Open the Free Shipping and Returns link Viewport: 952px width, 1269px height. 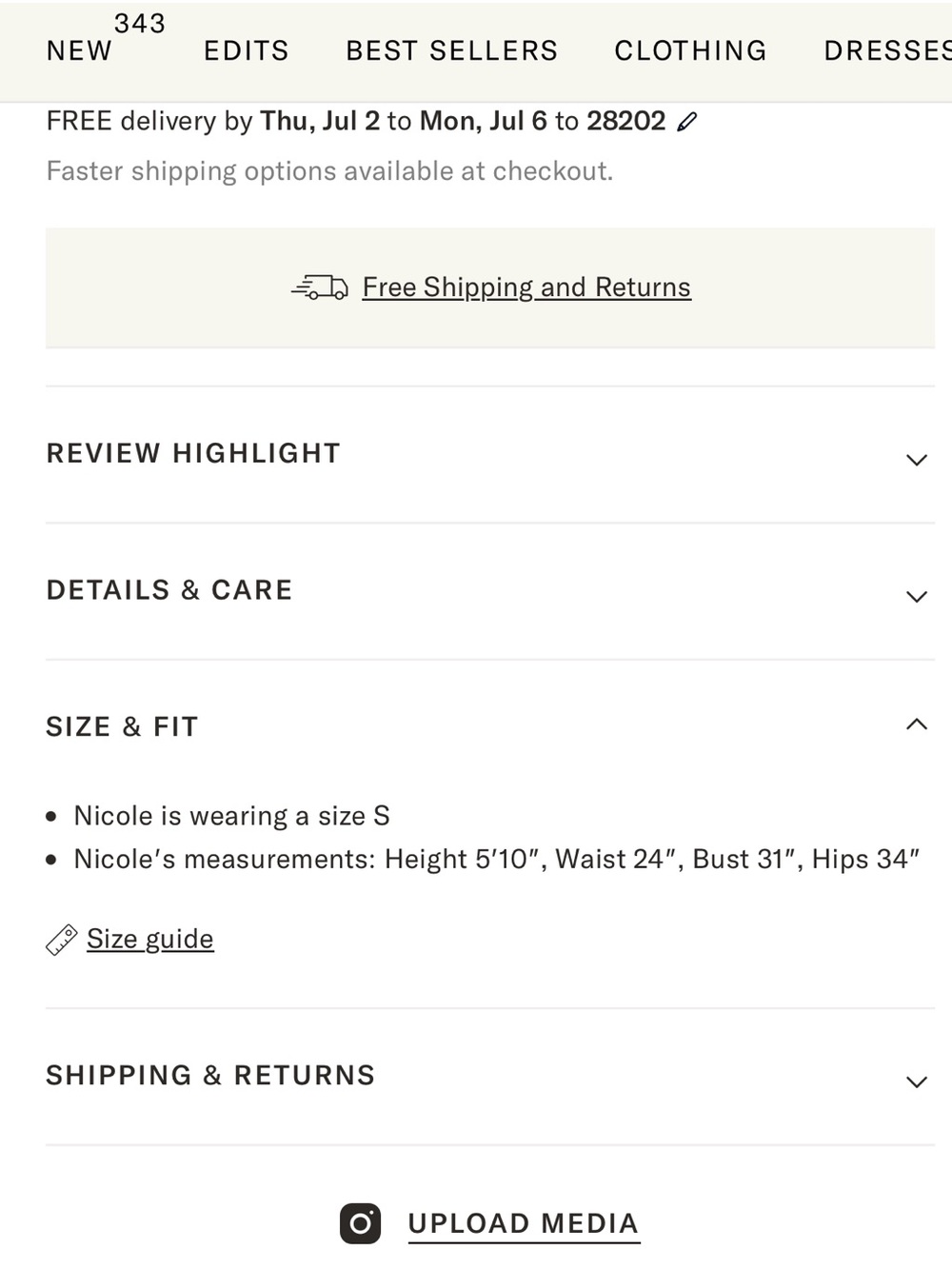526,288
